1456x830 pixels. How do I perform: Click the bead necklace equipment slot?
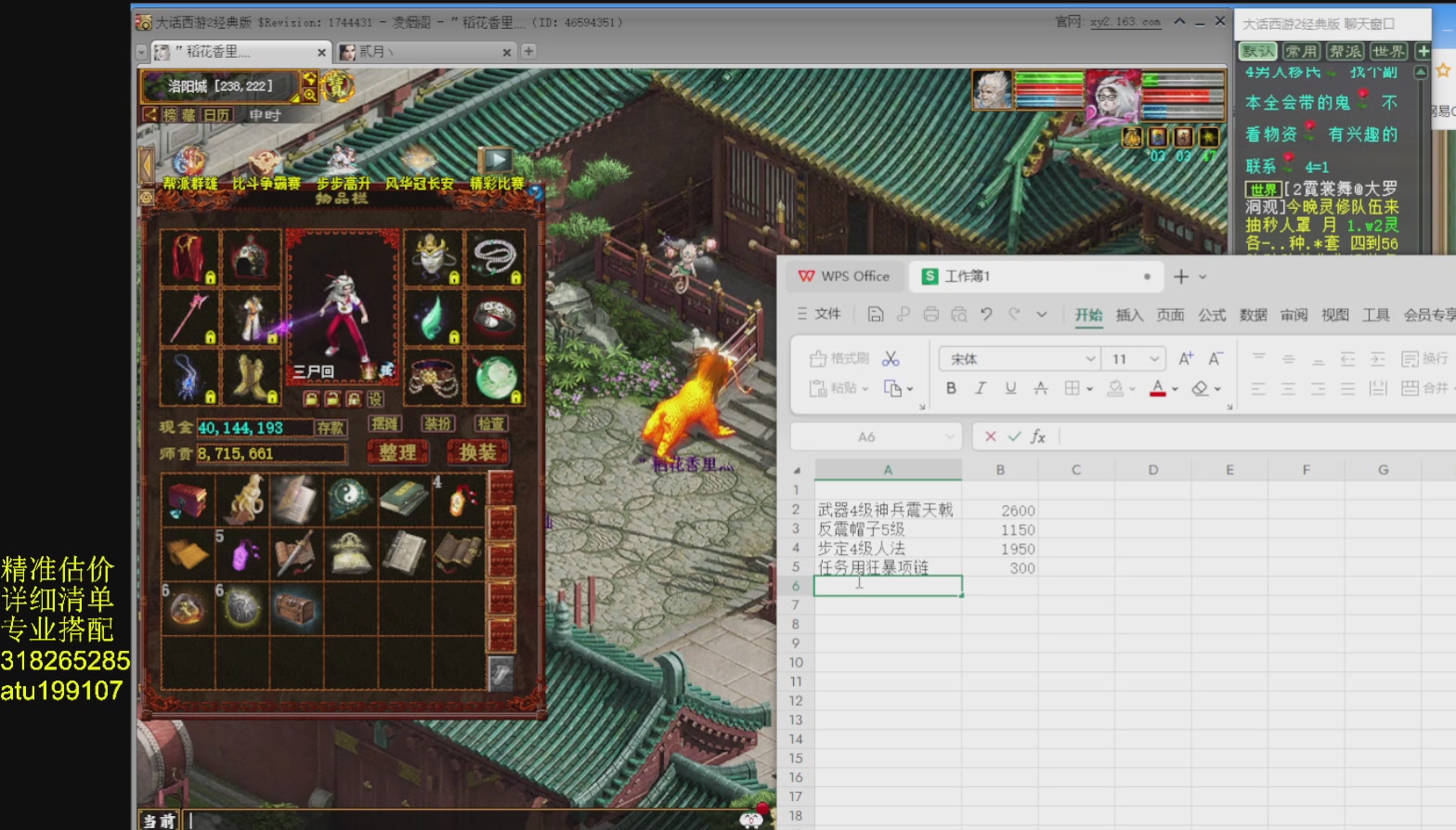(x=495, y=257)
